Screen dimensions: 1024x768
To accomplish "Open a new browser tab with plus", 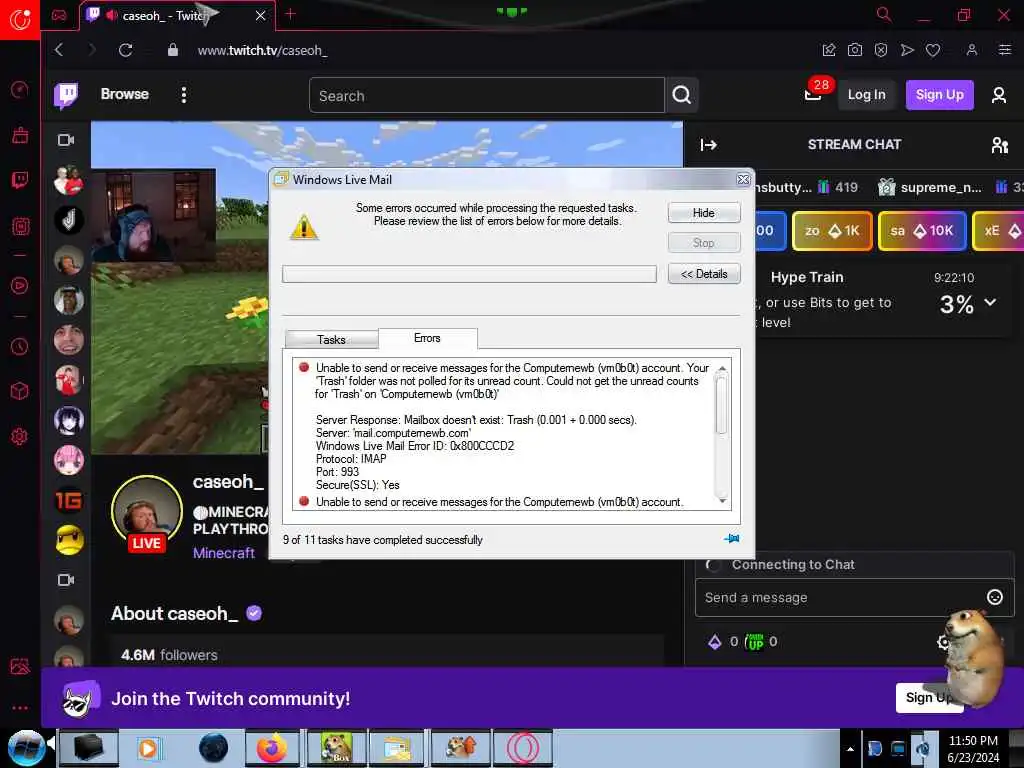I will [291, 14].
